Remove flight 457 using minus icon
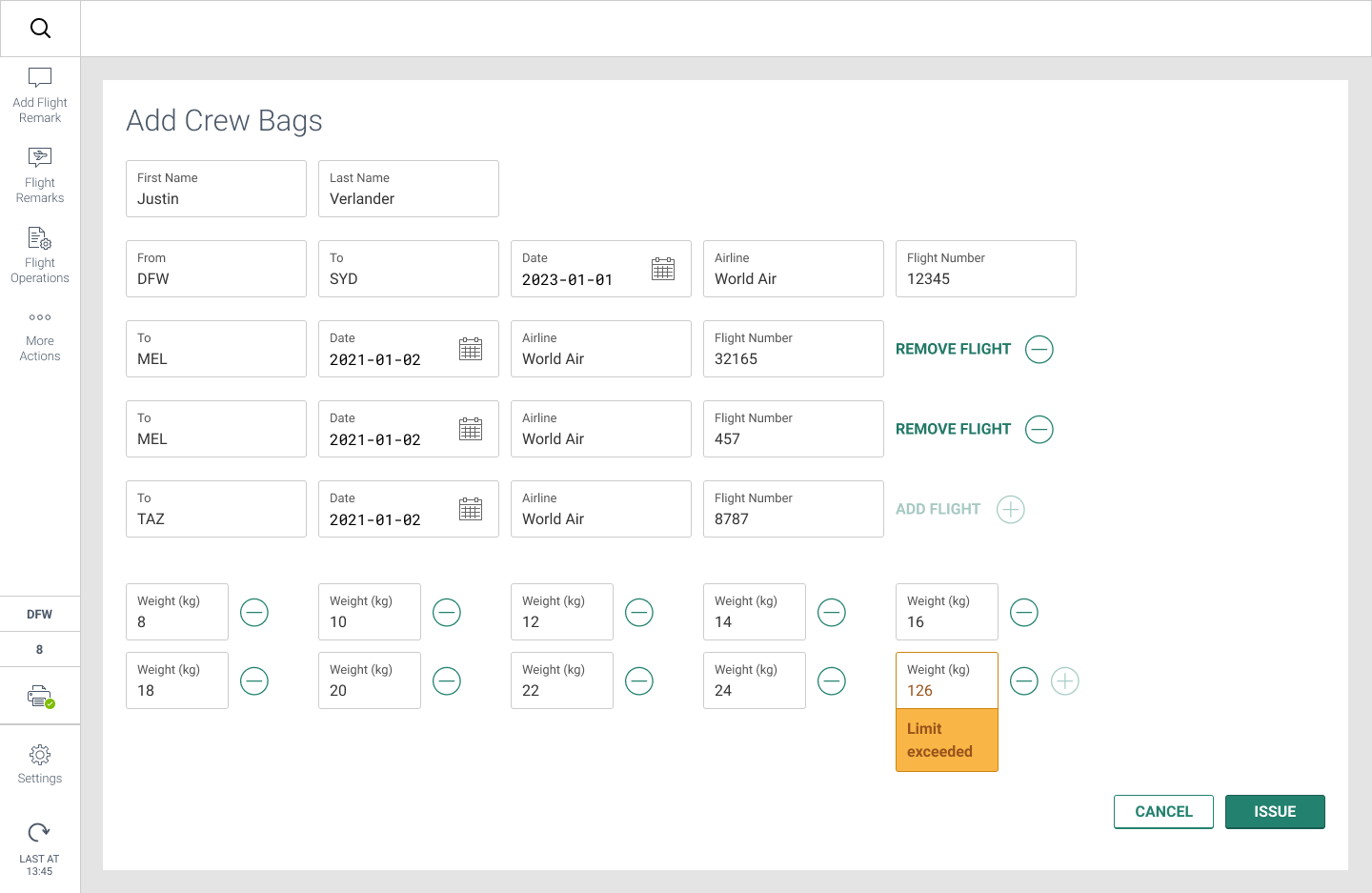Viewport: 1372px width, 893px height. pyautogui.click(x=1039, y=430)
